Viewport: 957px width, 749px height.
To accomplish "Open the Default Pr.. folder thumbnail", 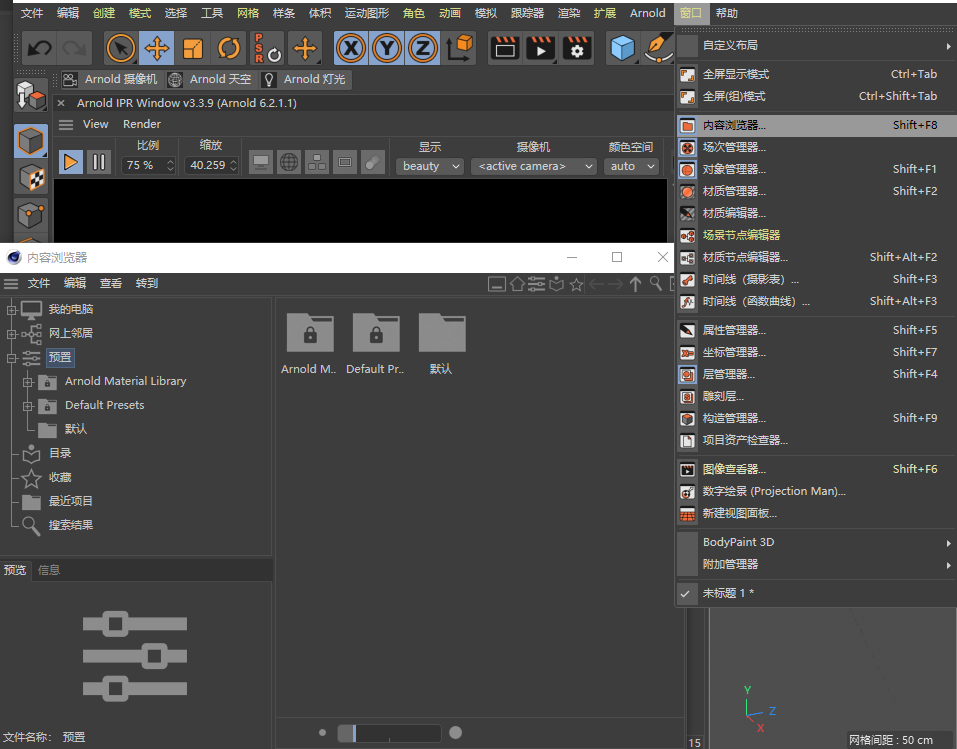I will point(376,343).
